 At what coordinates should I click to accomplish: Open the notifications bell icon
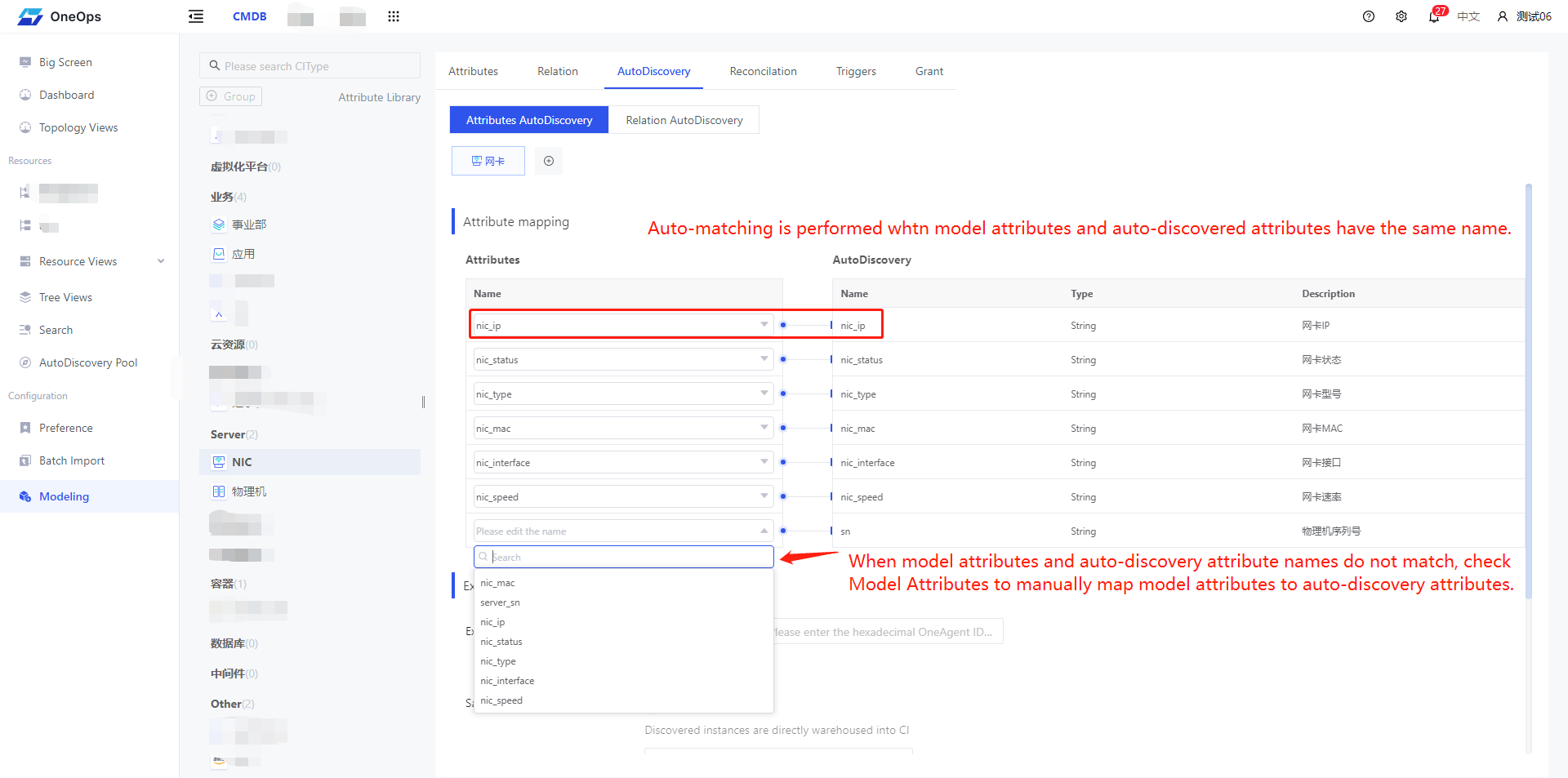coord(1434,16)
